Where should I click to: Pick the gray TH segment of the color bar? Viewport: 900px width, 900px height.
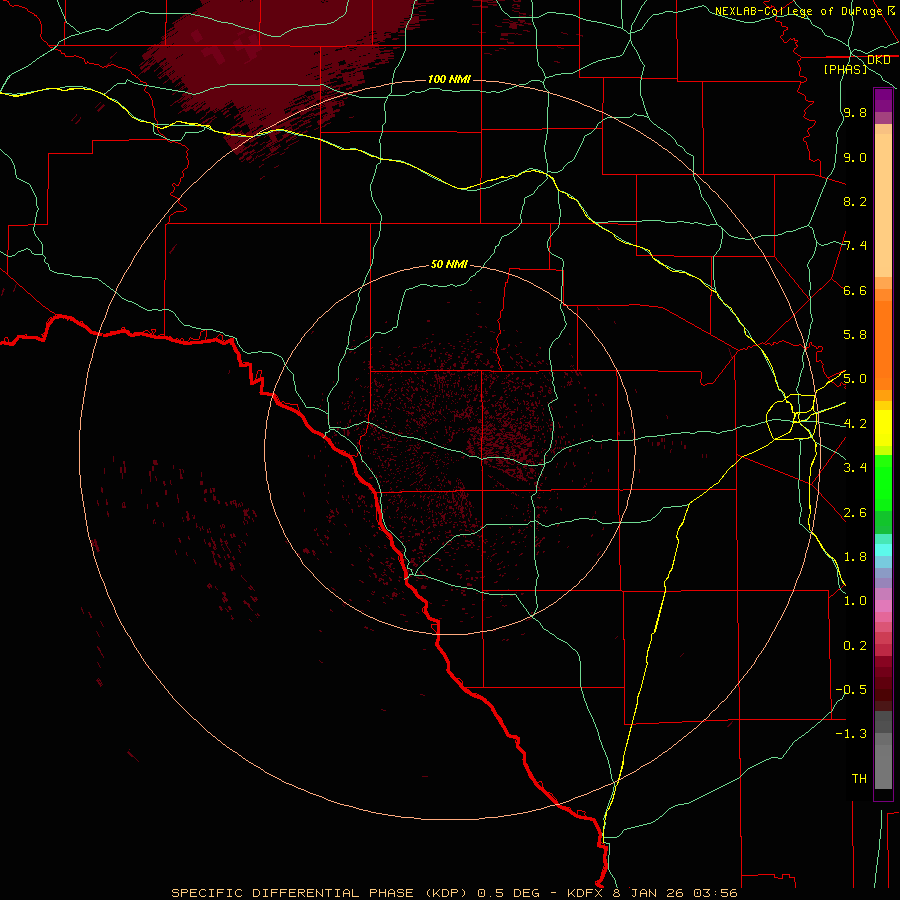pyautogui.click(x=883, y=766)
